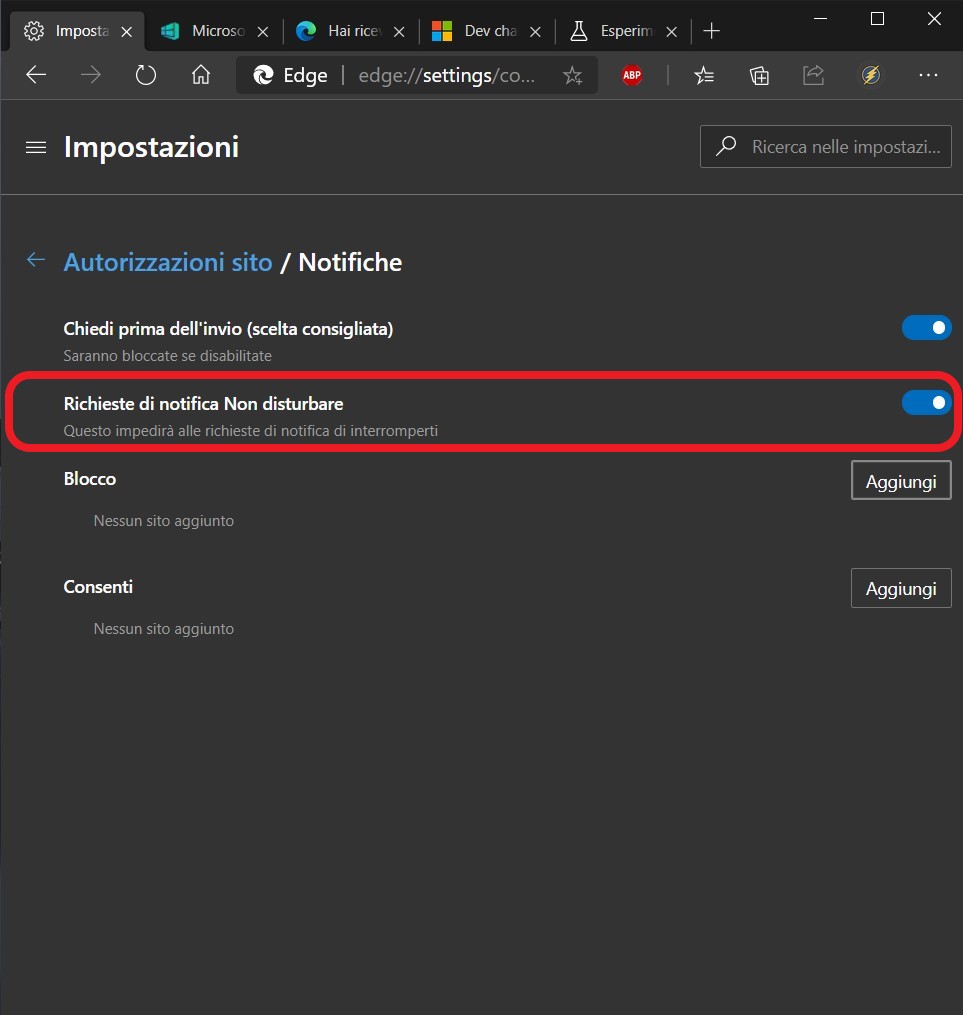Open the three-dot Edge menu
963x1015 pixels.
tap(928, 76)
